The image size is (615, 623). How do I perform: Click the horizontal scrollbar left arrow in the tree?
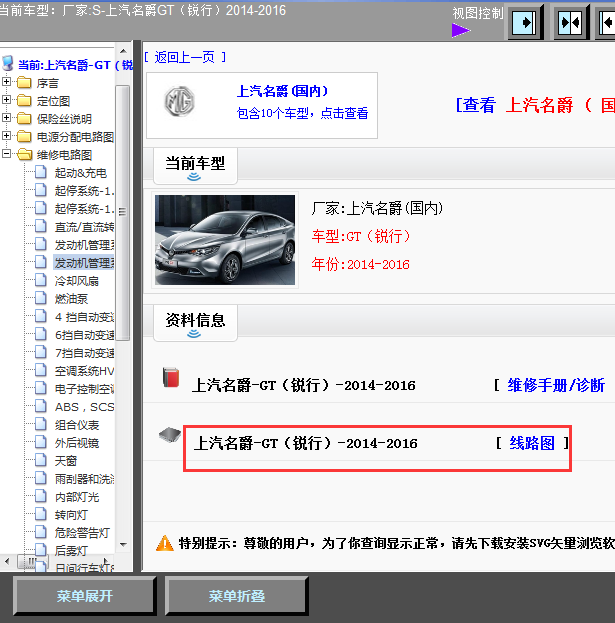(x=7, y=561)
